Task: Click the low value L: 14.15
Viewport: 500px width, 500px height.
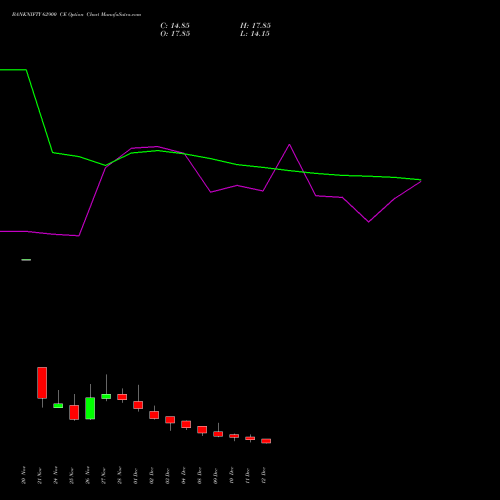Action: pyautogui.click(x=255, y=34)
